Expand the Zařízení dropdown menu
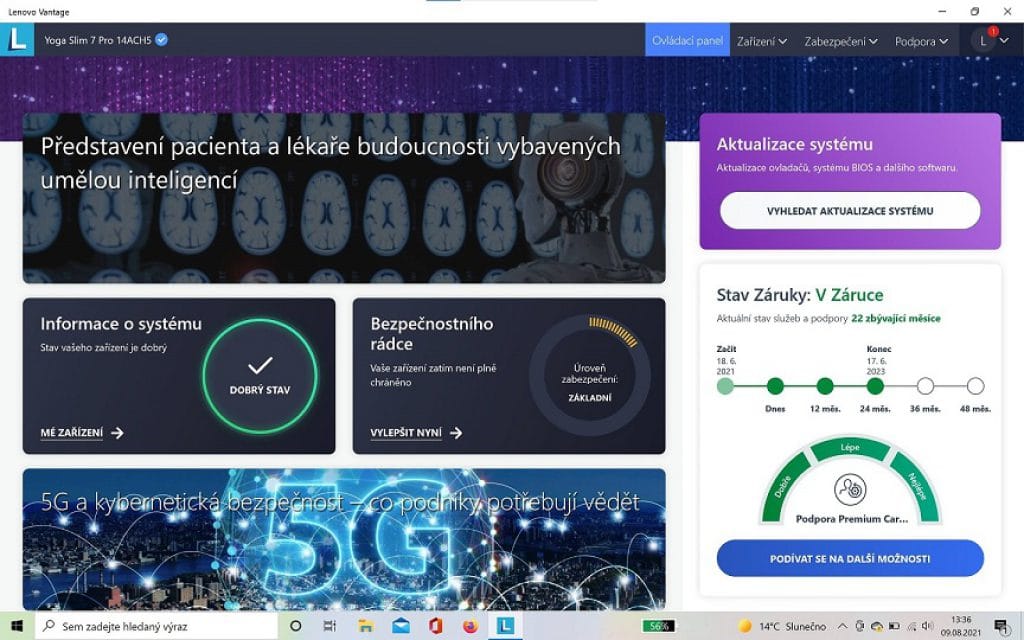This screenshot has height=640, width=1024. click(761, 41)
